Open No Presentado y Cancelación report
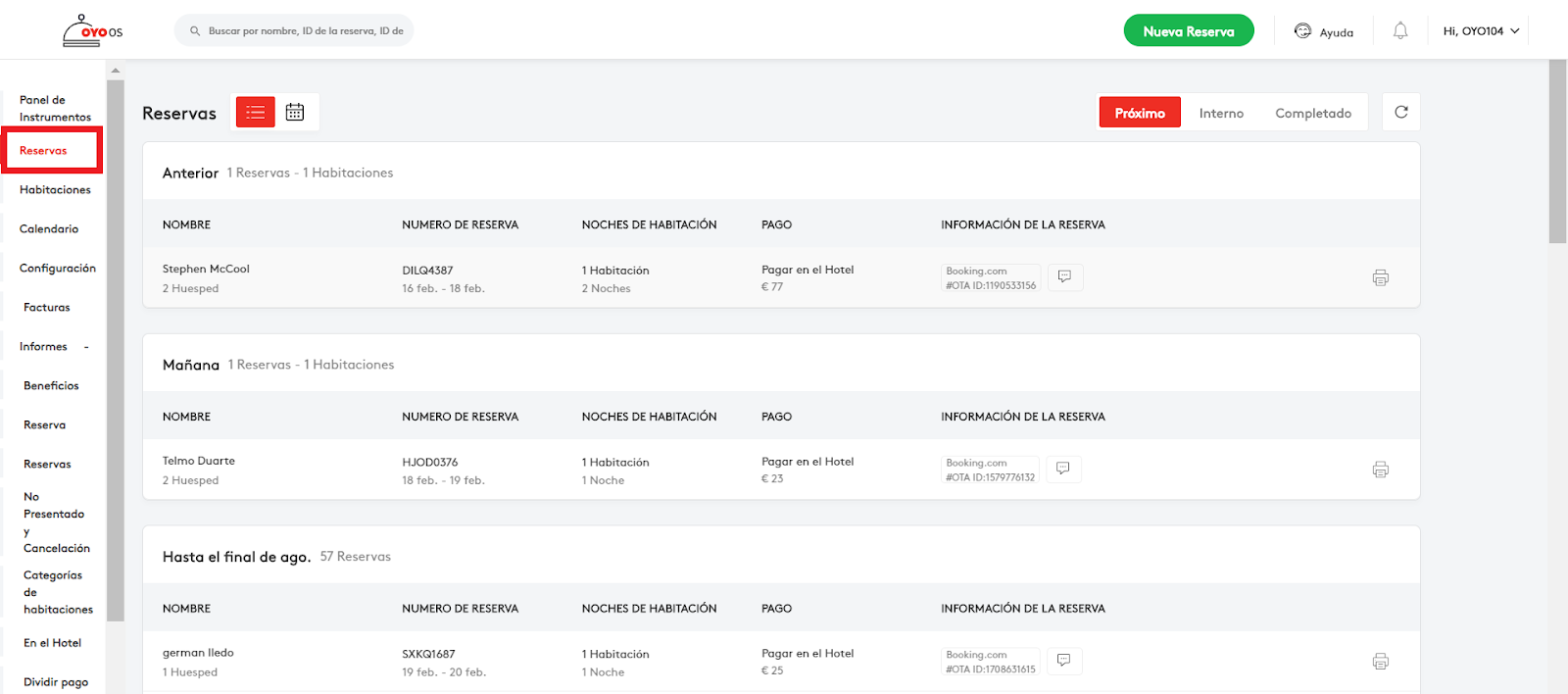Viewport: 1568px width, 694px height. (x=57, y=522)
